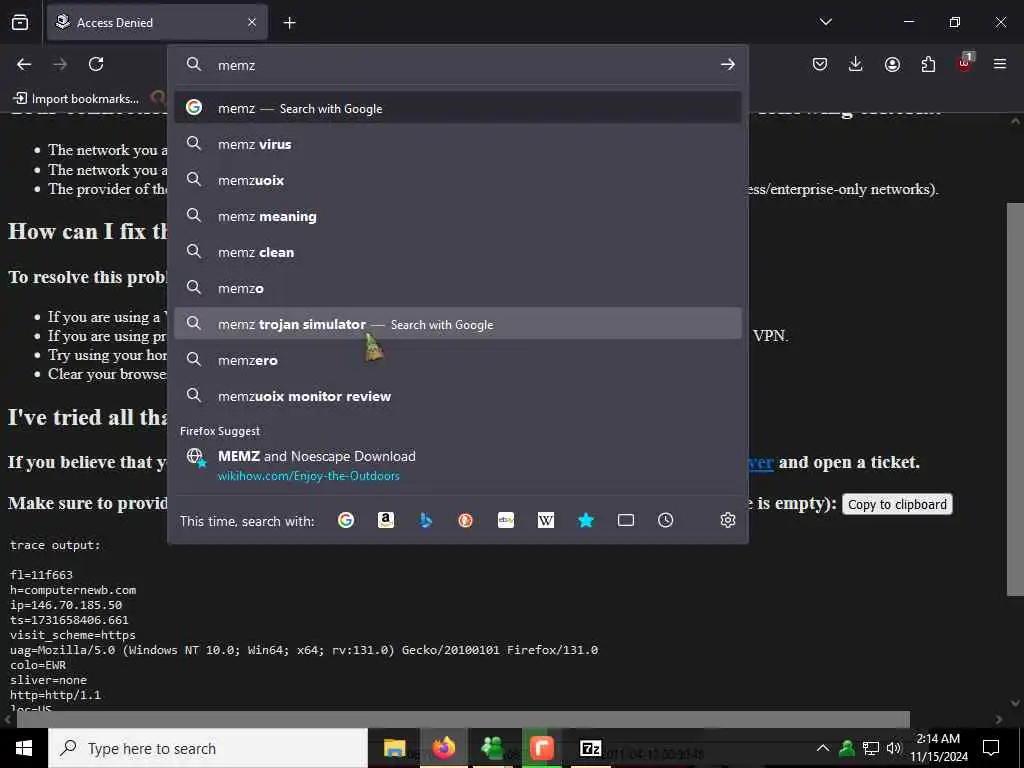Screen dimensions: 1024x768
Task: Reload the current page
Action: pos(96,64)
